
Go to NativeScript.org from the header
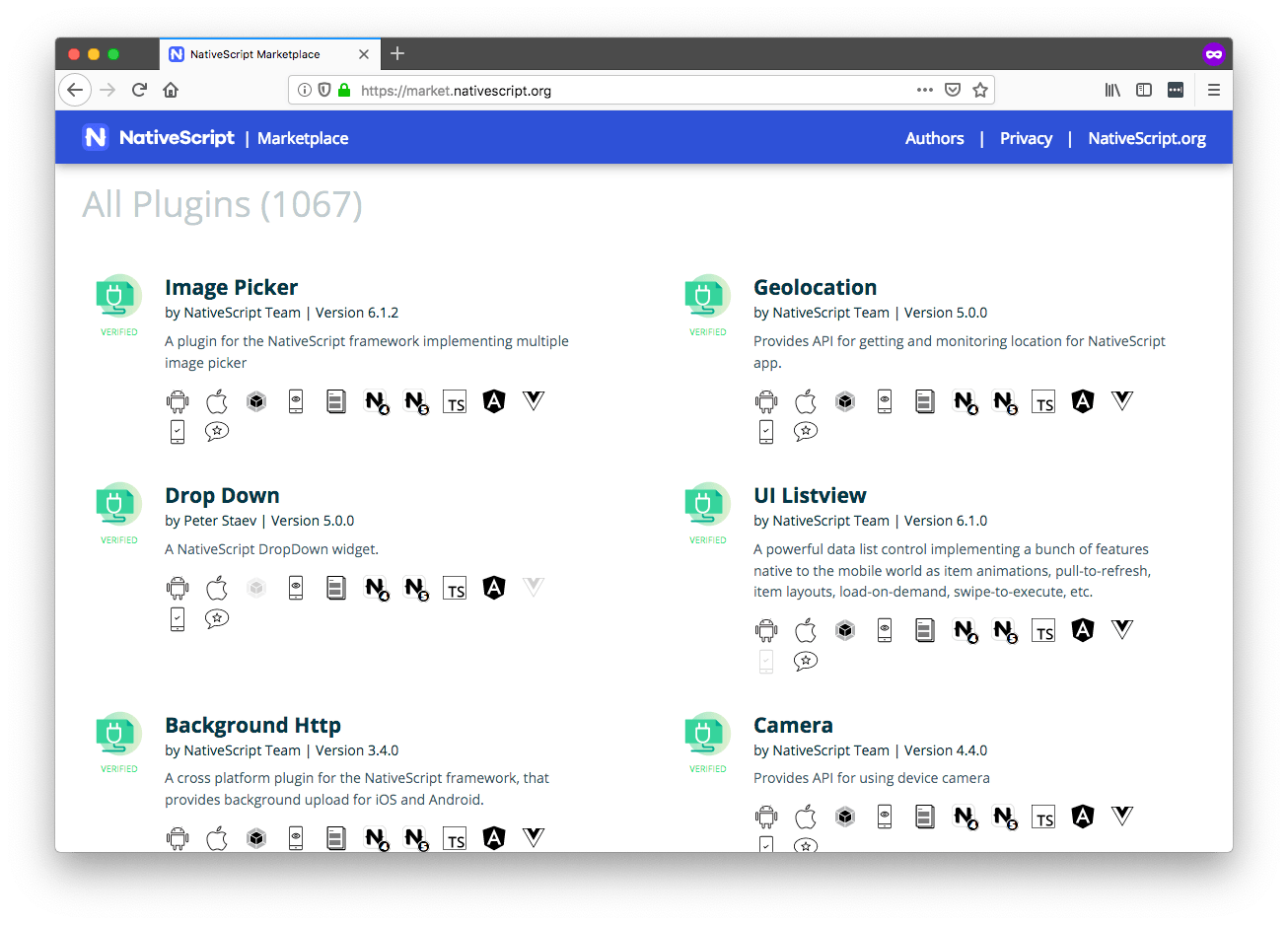click(x=1146, y=138)
